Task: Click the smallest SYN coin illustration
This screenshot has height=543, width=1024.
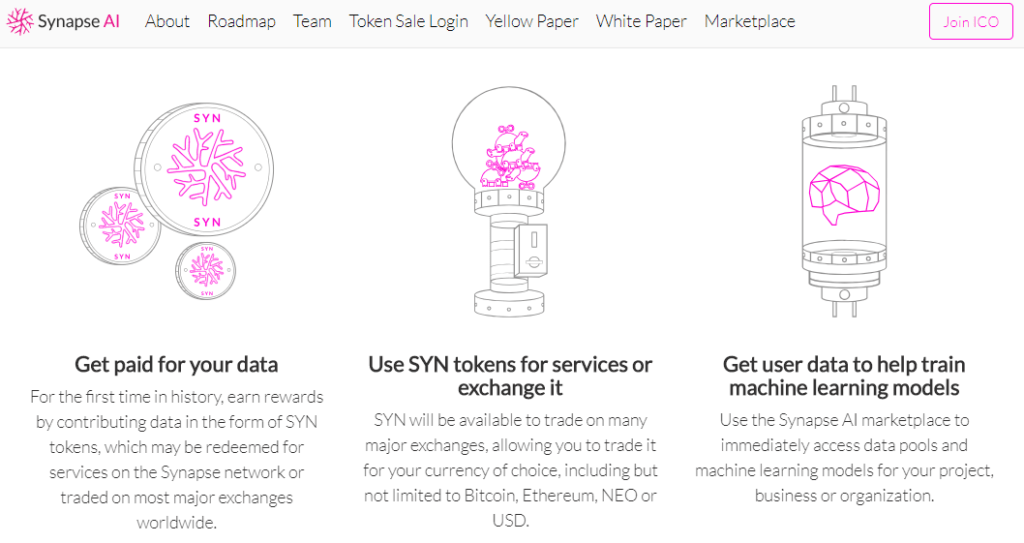Action: coord(206,271)
